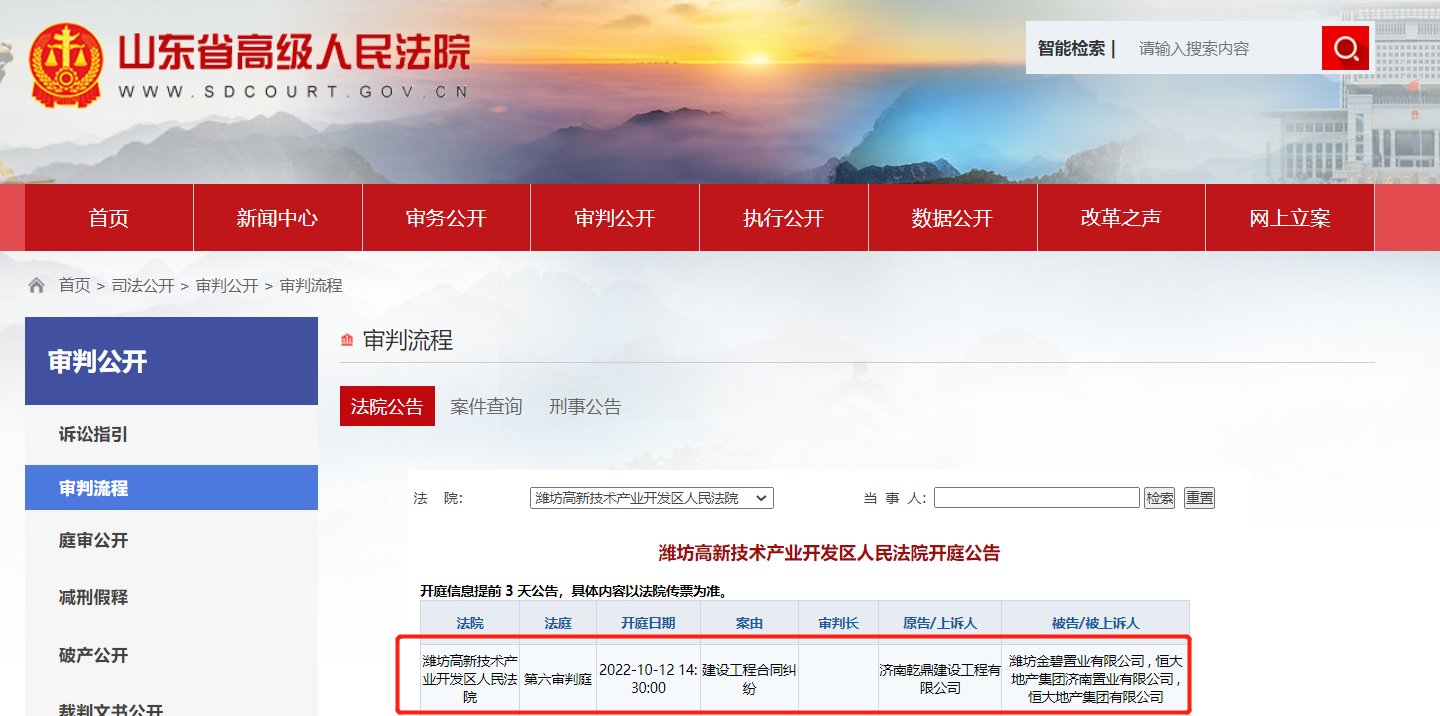Switch to the 法院公告 tab
This screenshot has height=716, width=1440.
(x=387, y=406)
